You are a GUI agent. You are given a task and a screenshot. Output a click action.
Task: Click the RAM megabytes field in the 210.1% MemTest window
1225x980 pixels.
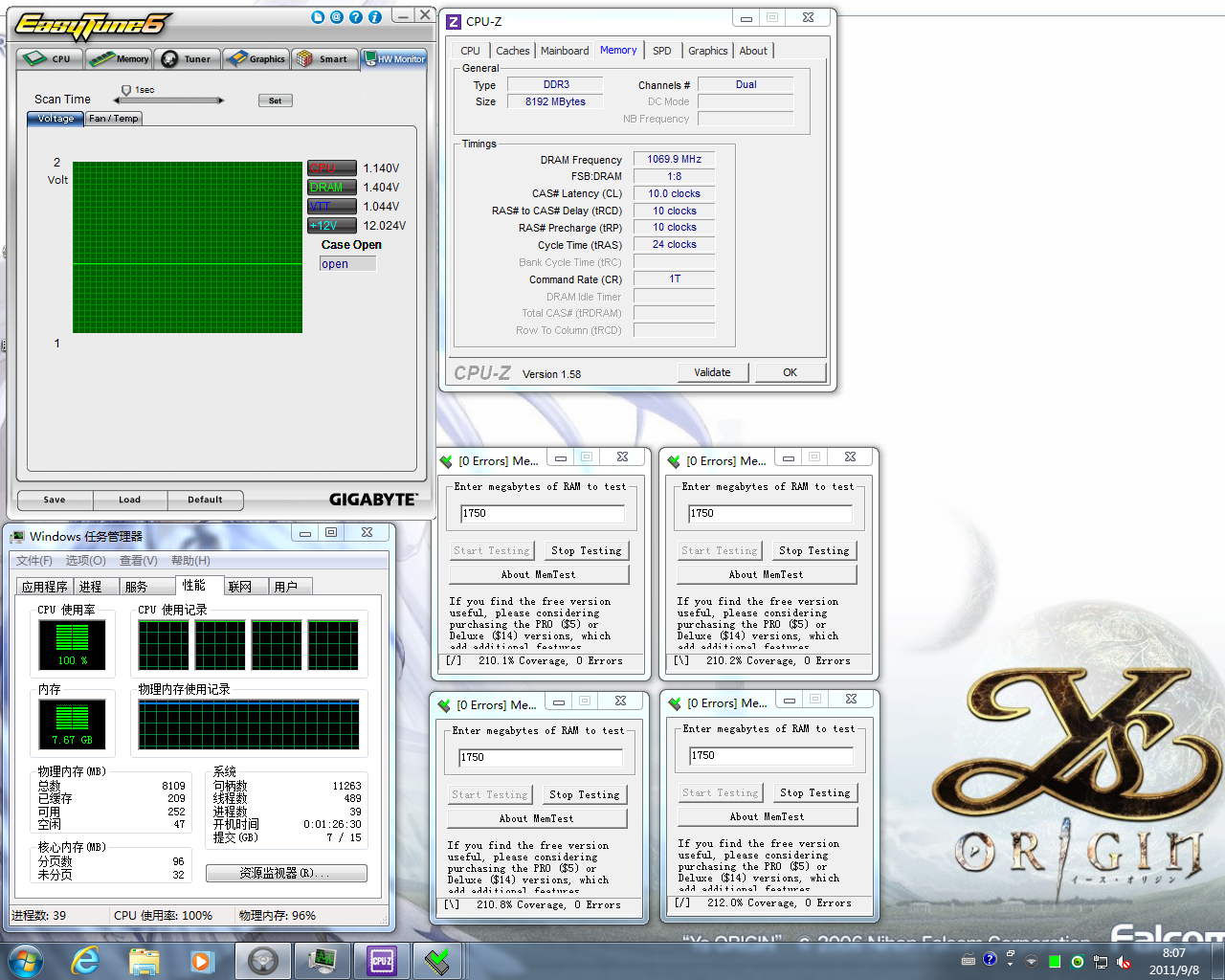[x=542, y=513]
